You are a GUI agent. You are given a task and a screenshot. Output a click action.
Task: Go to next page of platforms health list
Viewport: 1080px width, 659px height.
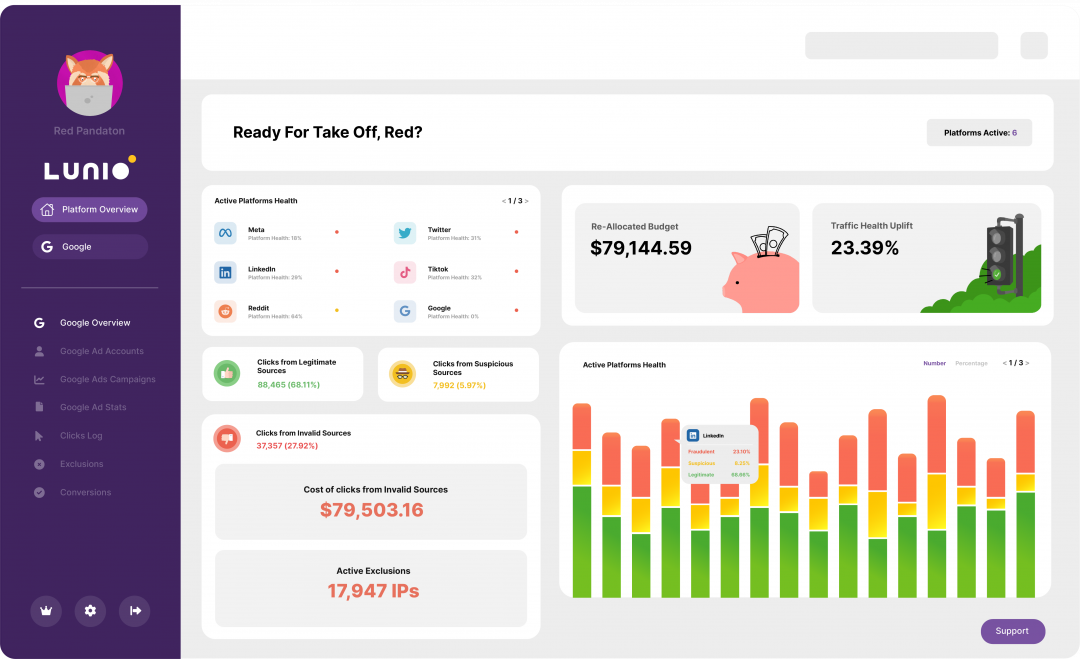[527, 201]
